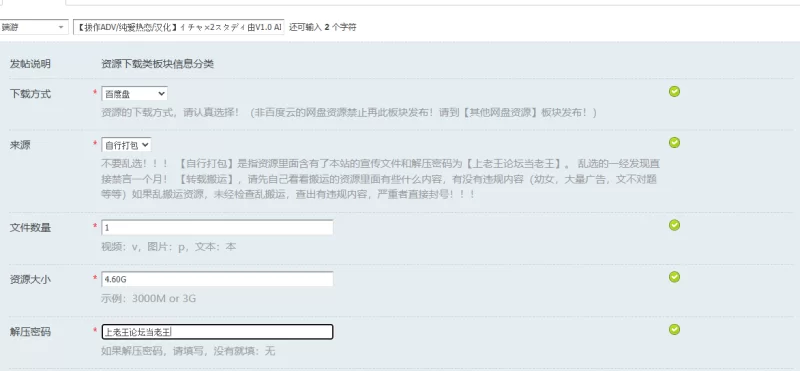Viewport: 800px width, 371px height.
Task: Click the green check icon for 资源大小
Action: coord(674,277)
